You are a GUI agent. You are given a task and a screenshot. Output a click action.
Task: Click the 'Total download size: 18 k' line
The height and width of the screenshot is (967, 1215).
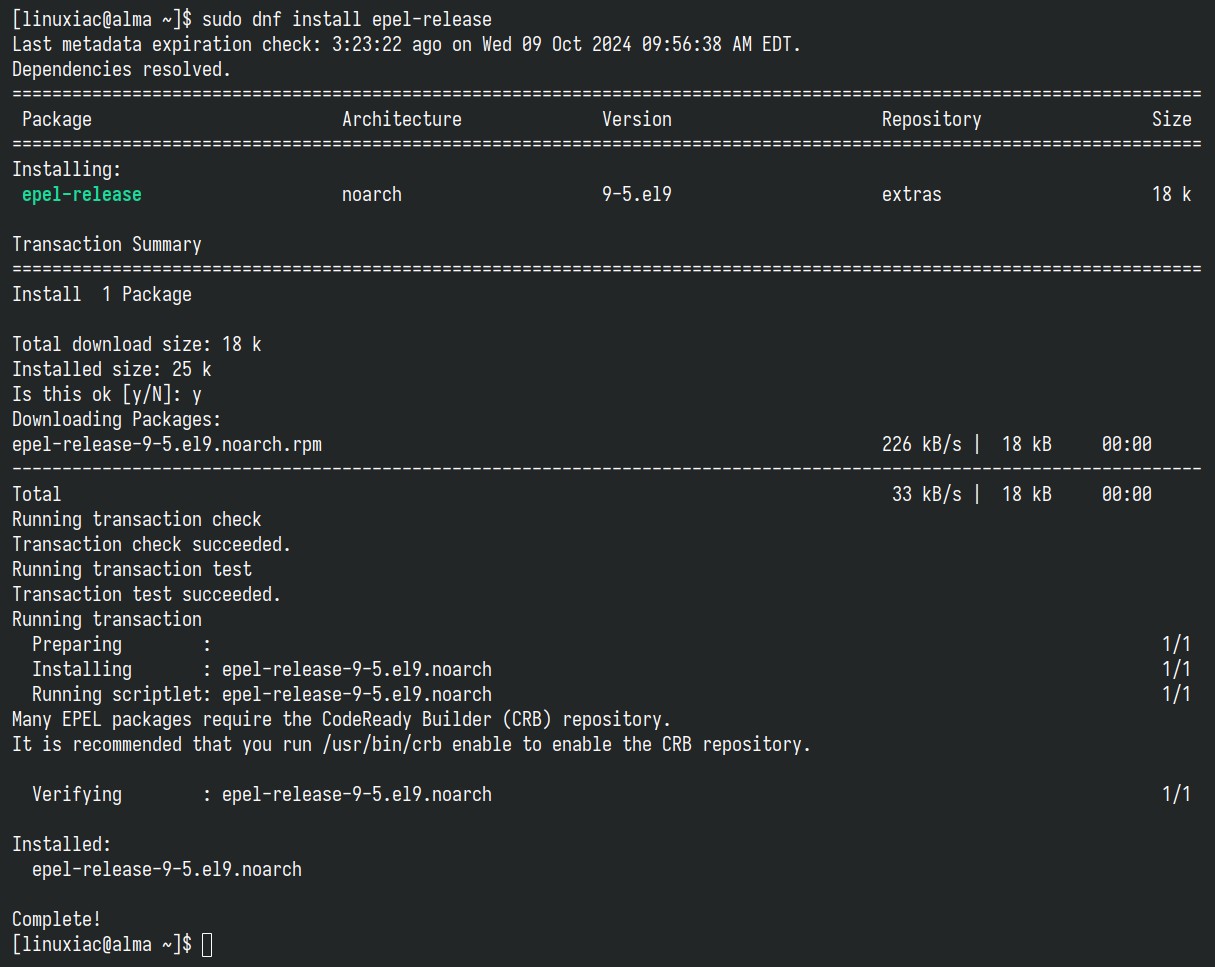coord(137,344)
